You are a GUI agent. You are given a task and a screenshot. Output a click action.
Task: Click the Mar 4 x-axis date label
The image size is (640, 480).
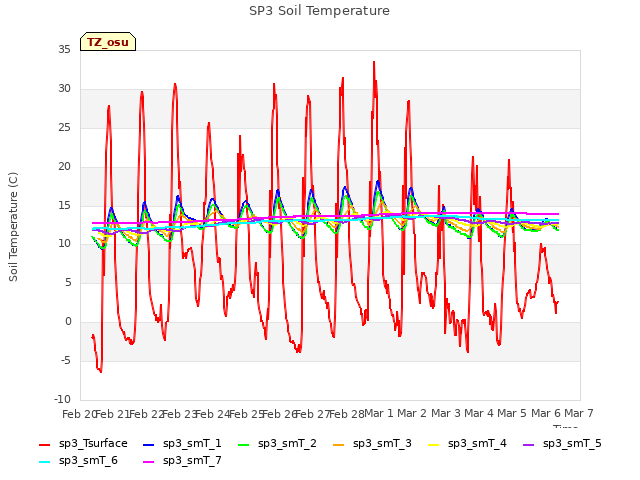coord(479,414)
